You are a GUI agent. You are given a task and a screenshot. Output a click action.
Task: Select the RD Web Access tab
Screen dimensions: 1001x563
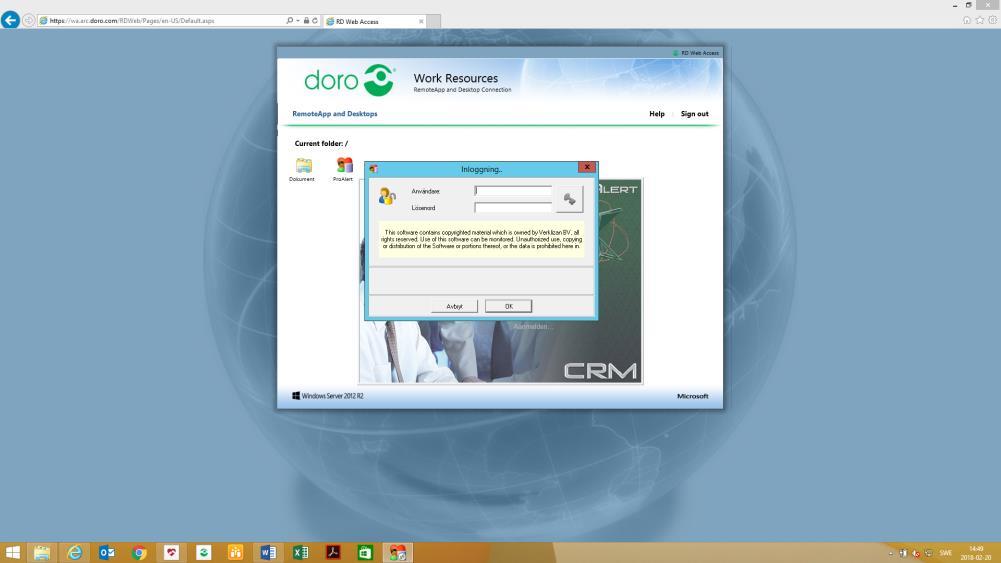pyautogui.click(x=375, y=21)
